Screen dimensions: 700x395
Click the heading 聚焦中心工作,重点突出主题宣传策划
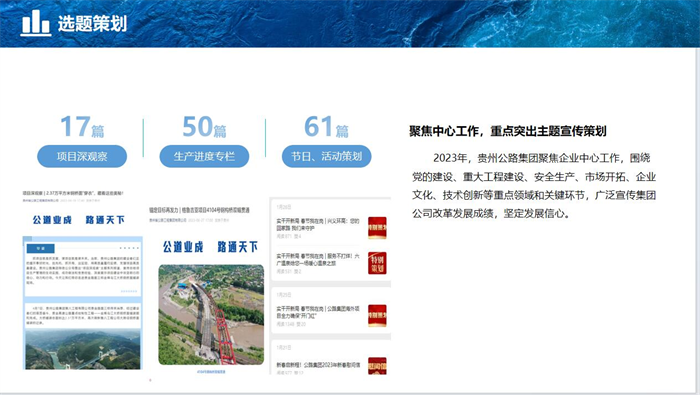click(508, 131)
